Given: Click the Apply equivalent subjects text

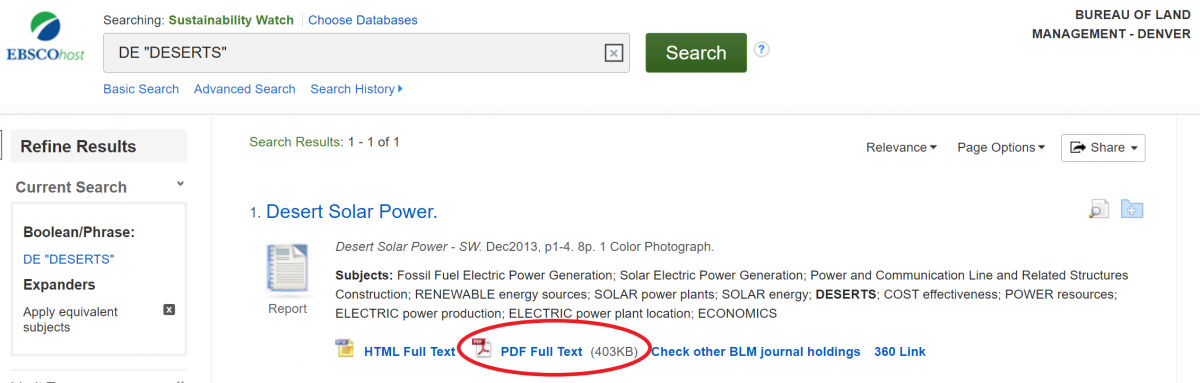Looking at the screenshot, I should click(70, 319).
